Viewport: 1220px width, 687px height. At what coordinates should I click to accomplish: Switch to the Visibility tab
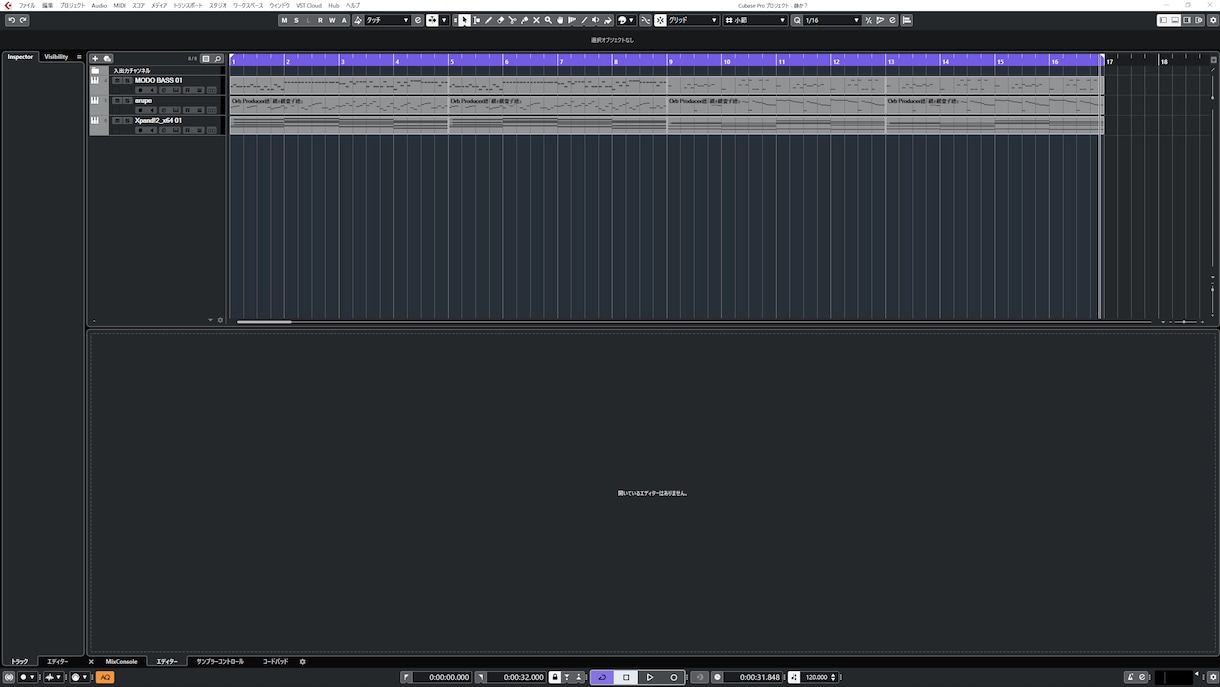pos(56,57)
